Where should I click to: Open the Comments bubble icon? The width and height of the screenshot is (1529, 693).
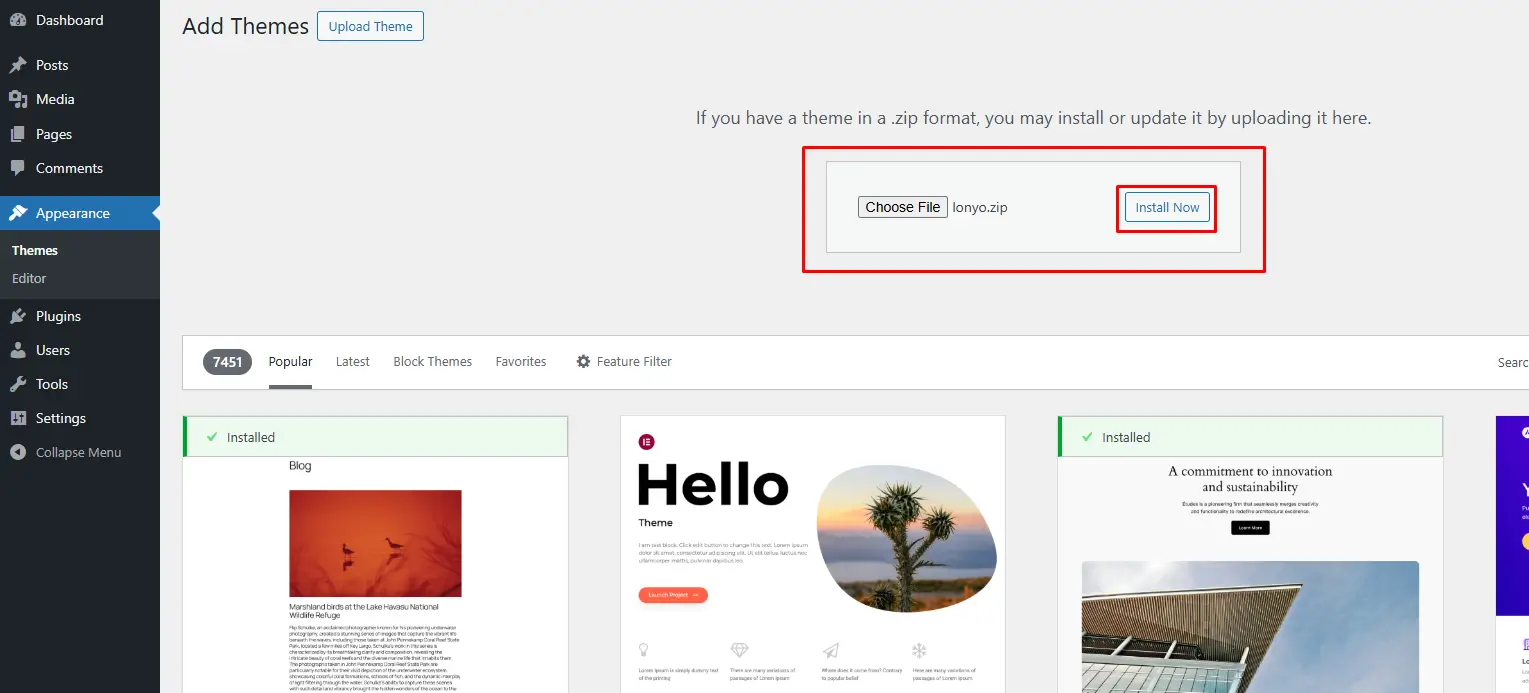click(18, 168)
